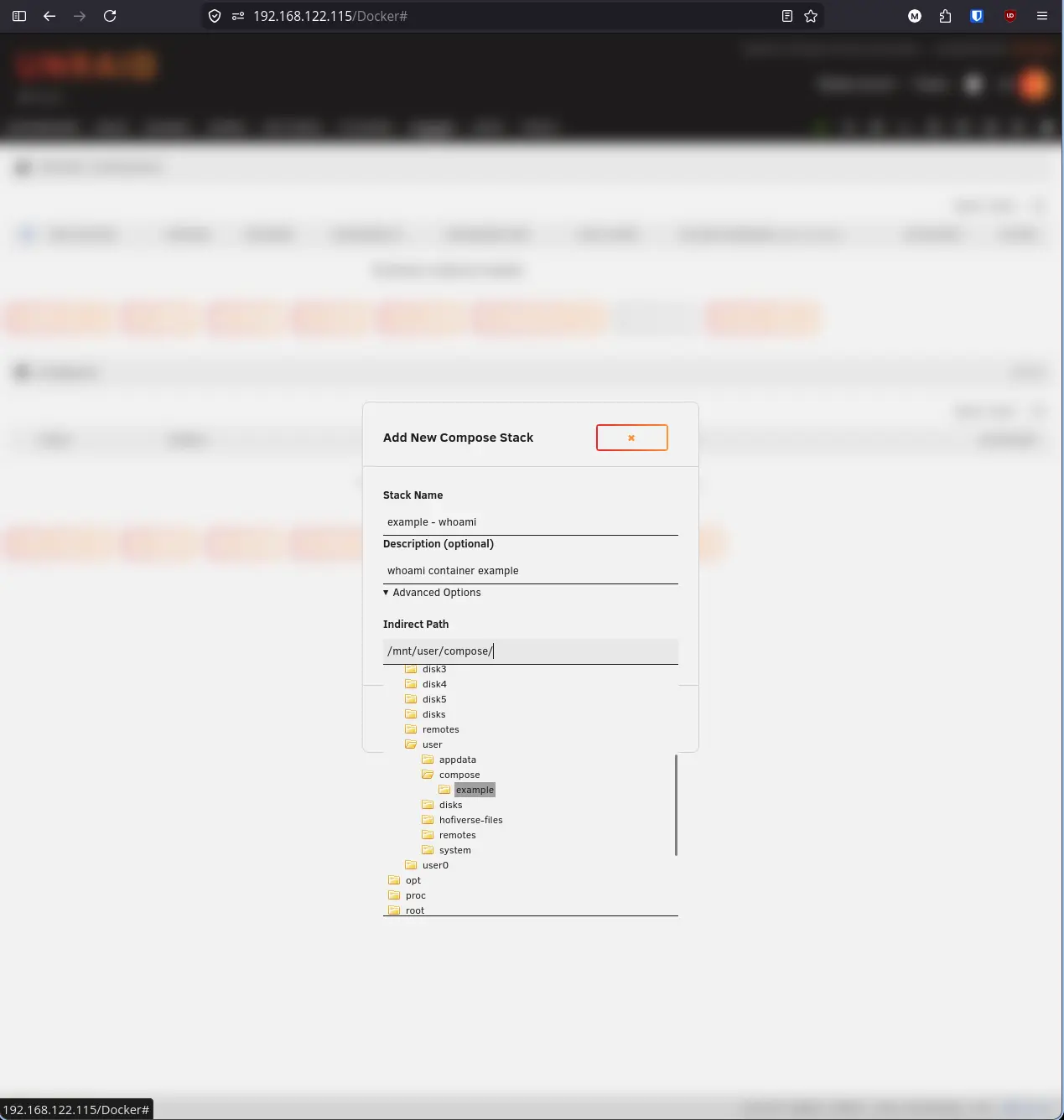
Task: Select the disk3 folder in tree
Action: [434, 669]
